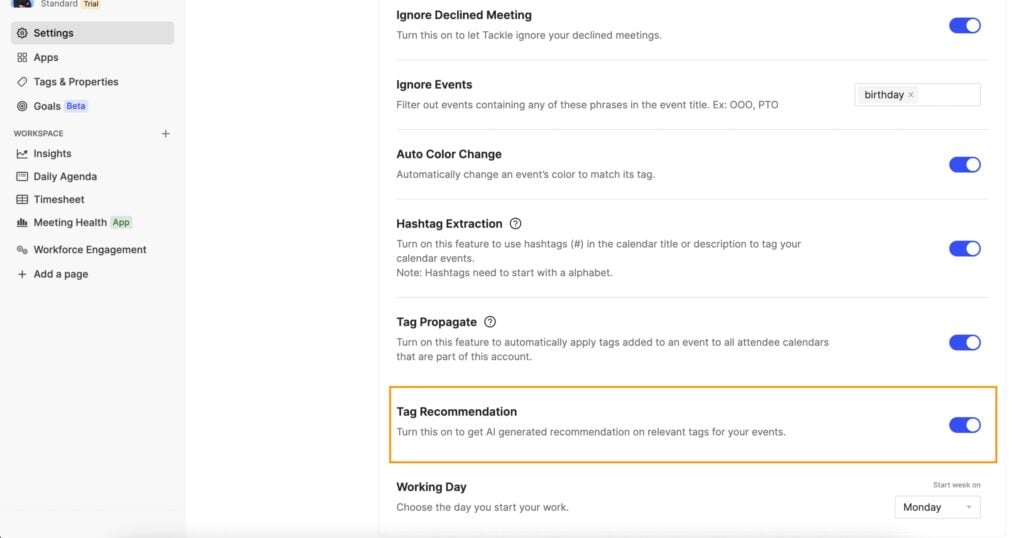The height and width of the screenshot is (538, 1024).
Task: Switch off the Tag Propagate toggle
Action: click(965, 342)
